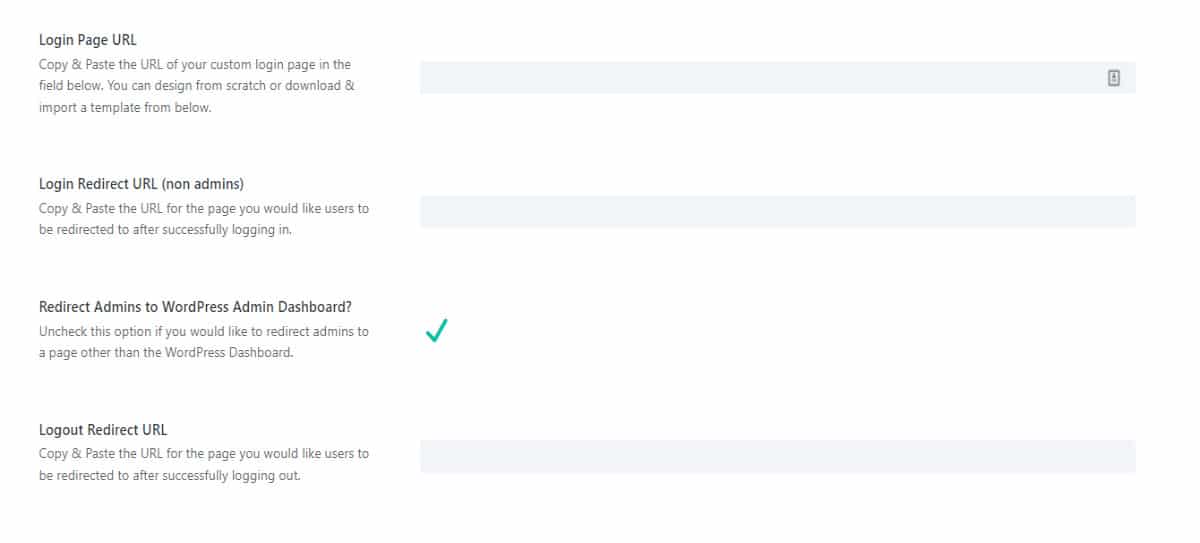
Task: Click the "import a template from below" text
Action: point(125,108)
